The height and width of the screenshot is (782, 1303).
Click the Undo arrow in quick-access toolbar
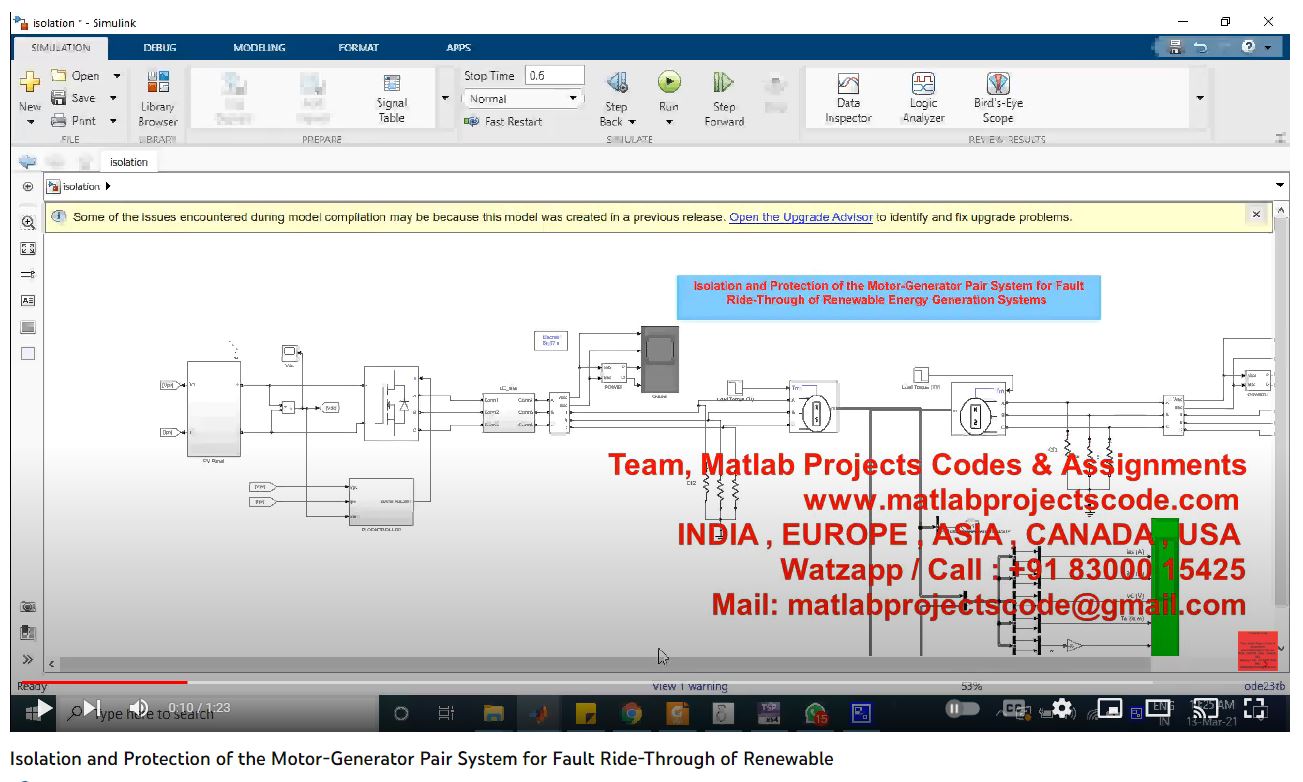(x=1200, y=47)
